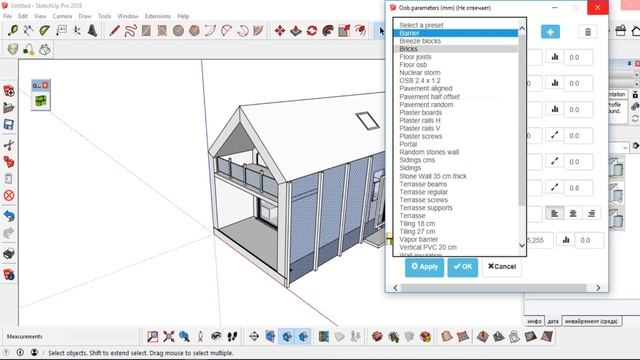The image size is (640, 360).
Task: Select the Circle tool
Action: [x=178, y=31]
